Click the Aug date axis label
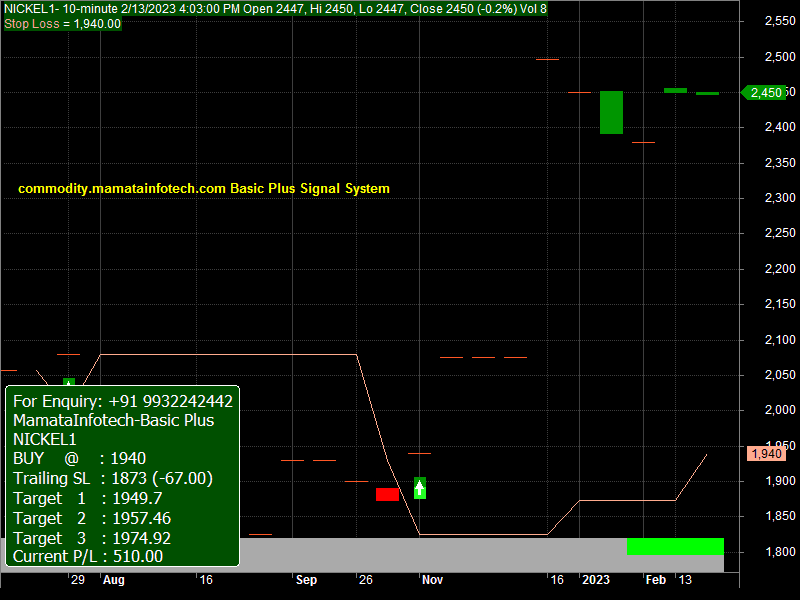The image size is (800, 600). click(113, 580)
